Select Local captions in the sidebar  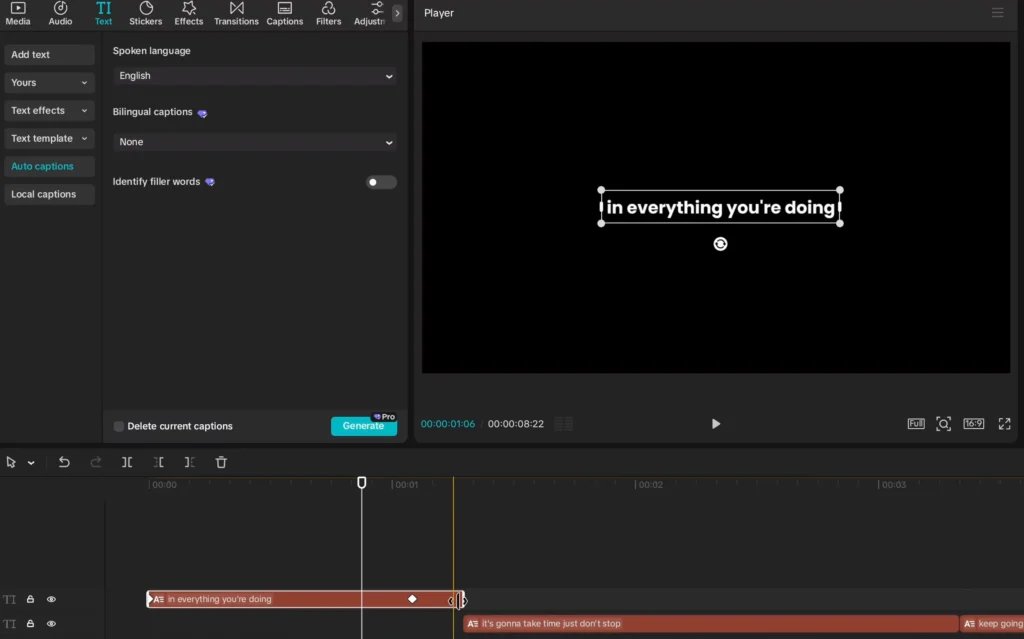[49, 194]
